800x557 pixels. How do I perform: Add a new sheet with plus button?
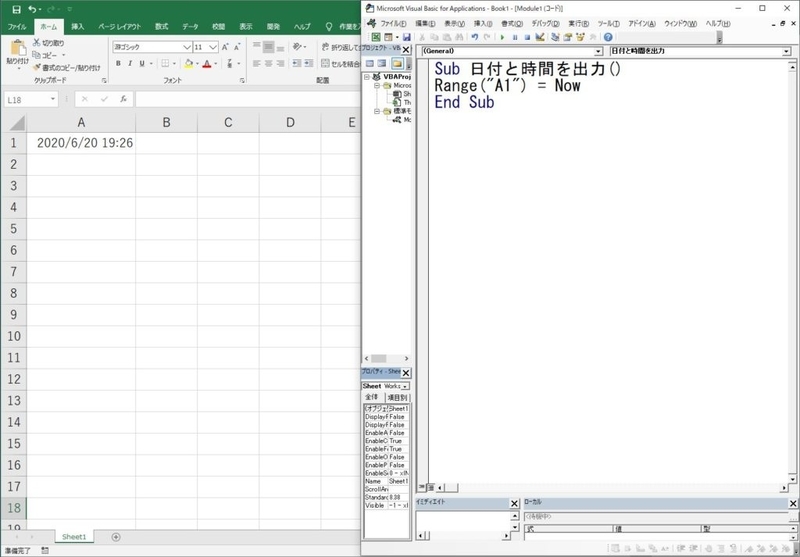click(x=116, y=537)
